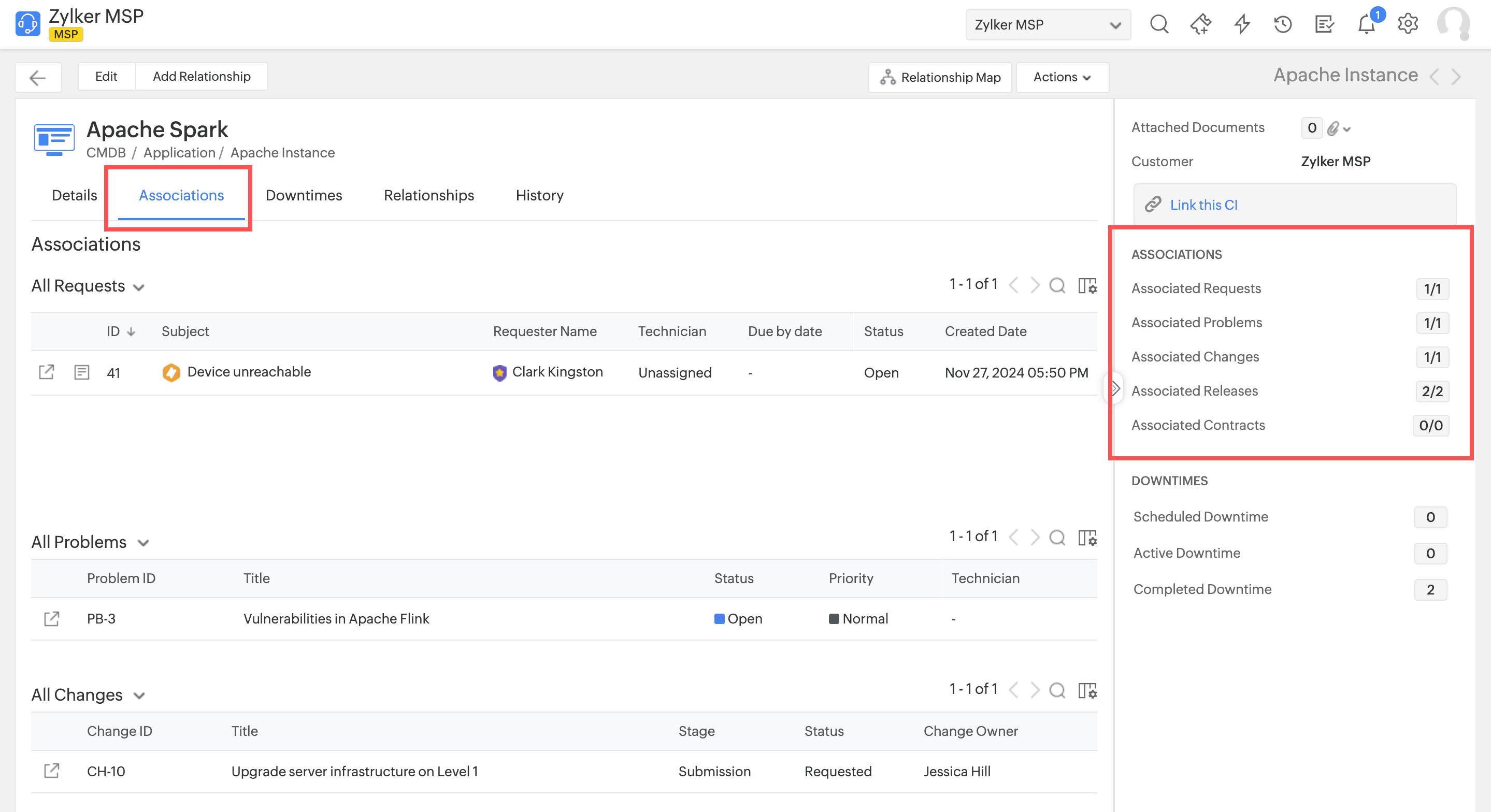Open the quick actions lightning icon
The image size is (1491, 812).
(1241, 24)
